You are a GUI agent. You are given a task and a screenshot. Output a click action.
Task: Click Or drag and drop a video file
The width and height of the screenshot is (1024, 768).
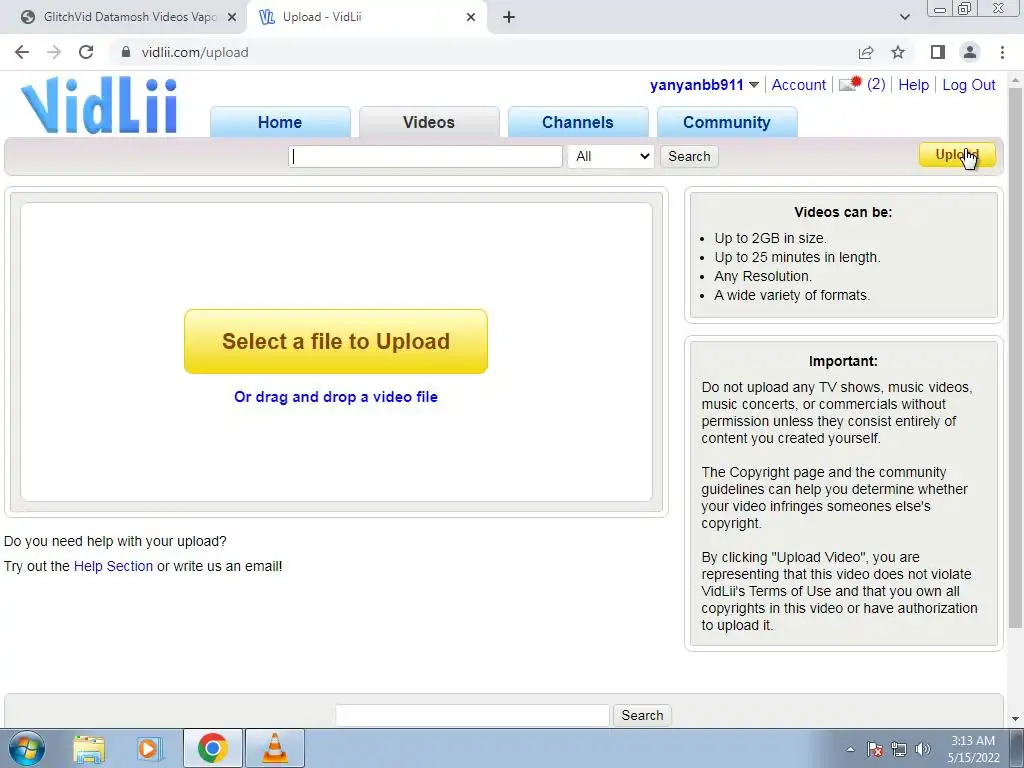(336, 397)
